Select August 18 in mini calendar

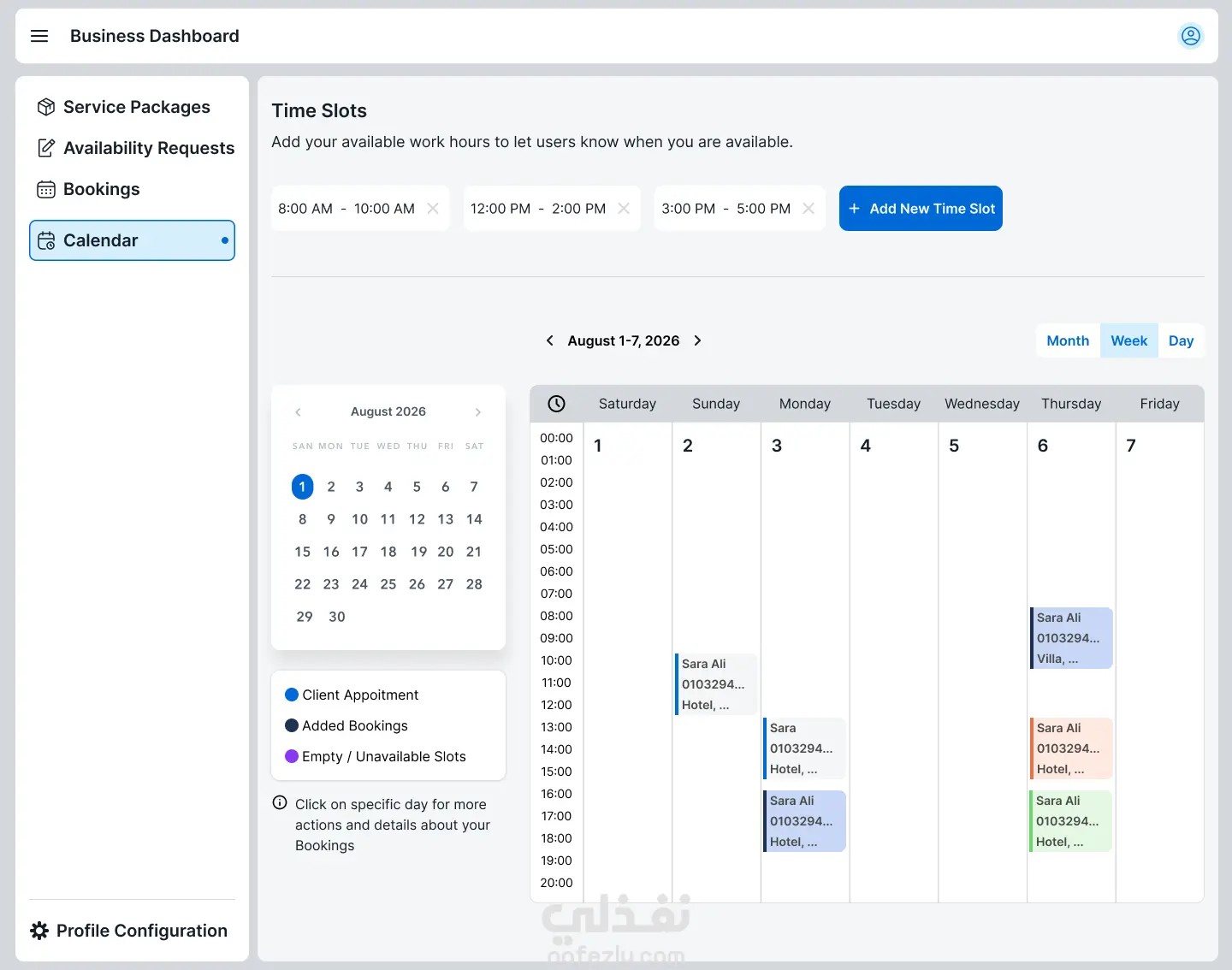click(x=388, y=552)
